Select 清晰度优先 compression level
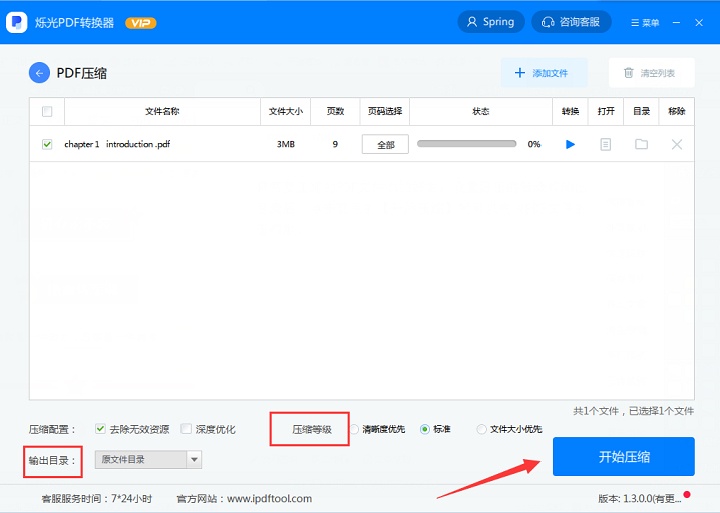Viewport: 720px width, 513px height. (354, 429)
